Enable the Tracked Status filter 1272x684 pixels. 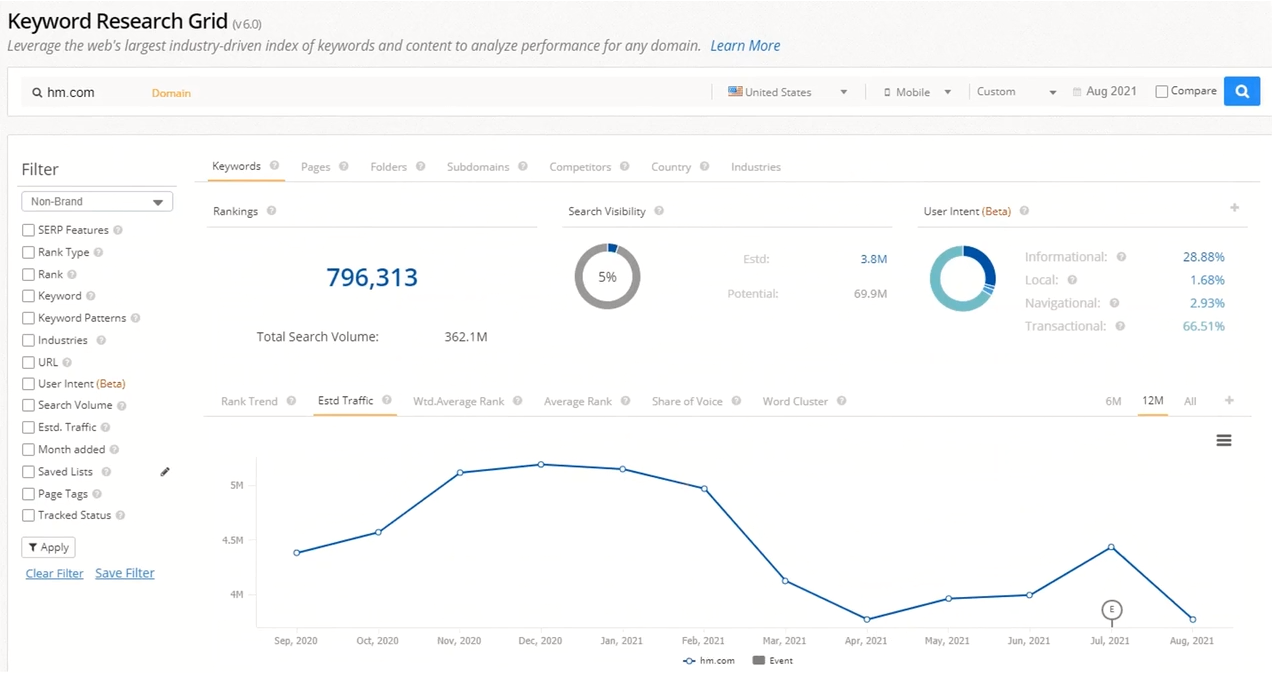[28, 515]
